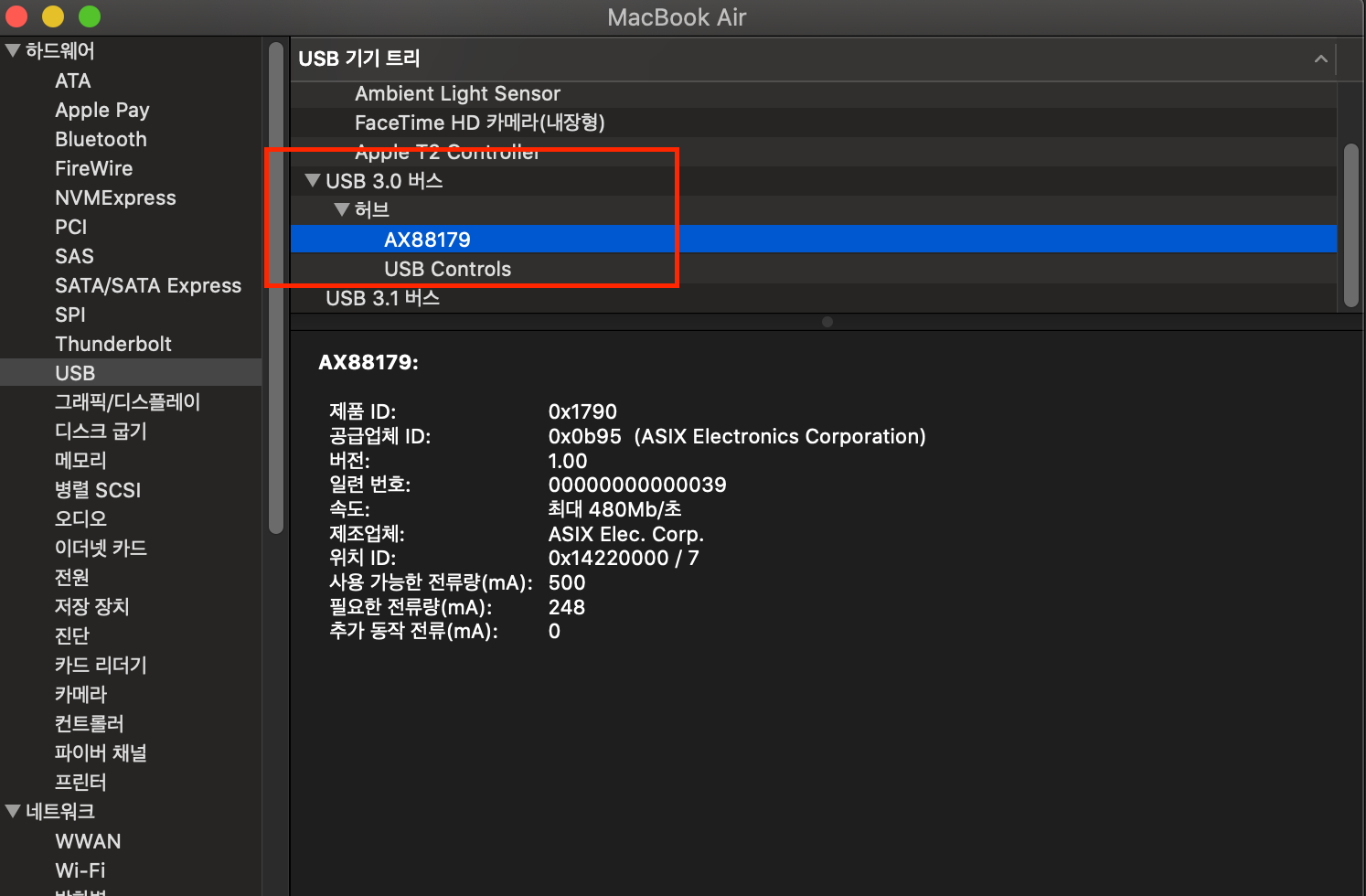
Task: Select PCI in the sidebar
Action: 70,227
